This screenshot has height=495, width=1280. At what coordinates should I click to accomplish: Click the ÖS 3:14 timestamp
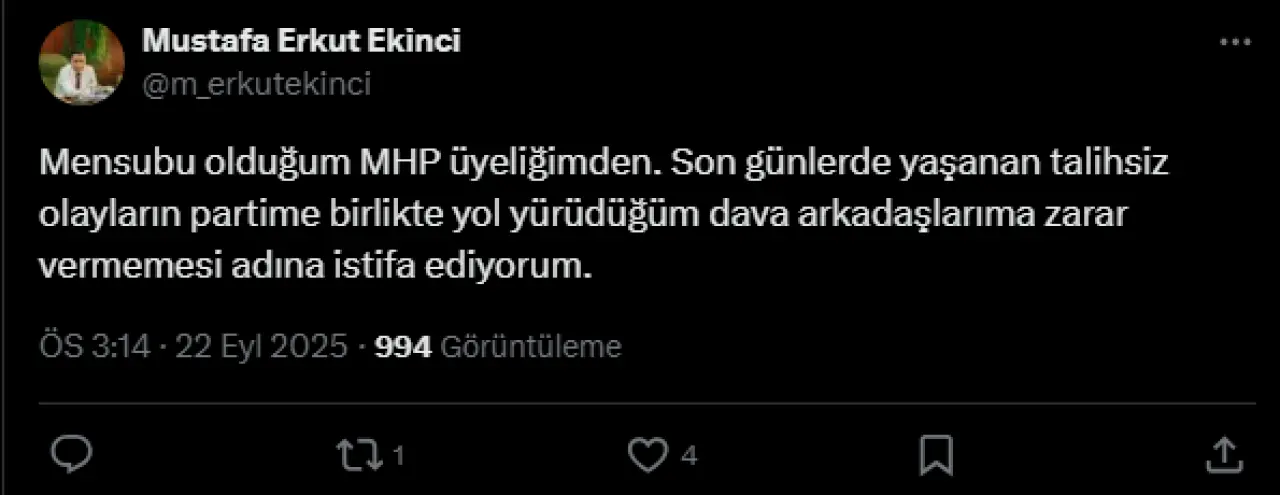[94, 347]
